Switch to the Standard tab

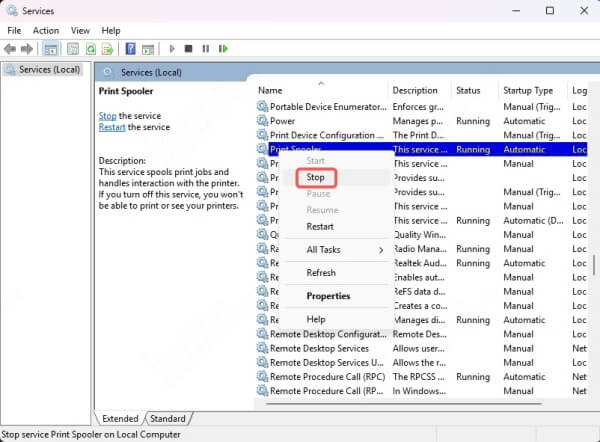(168, 419)
